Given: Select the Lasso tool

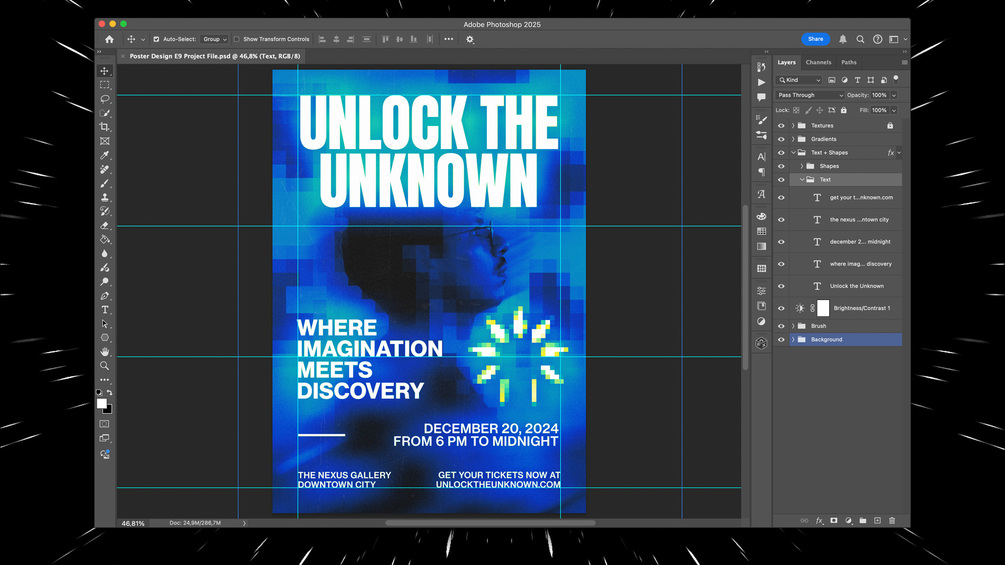Looking at the screenshot, I should click(104, 99).
